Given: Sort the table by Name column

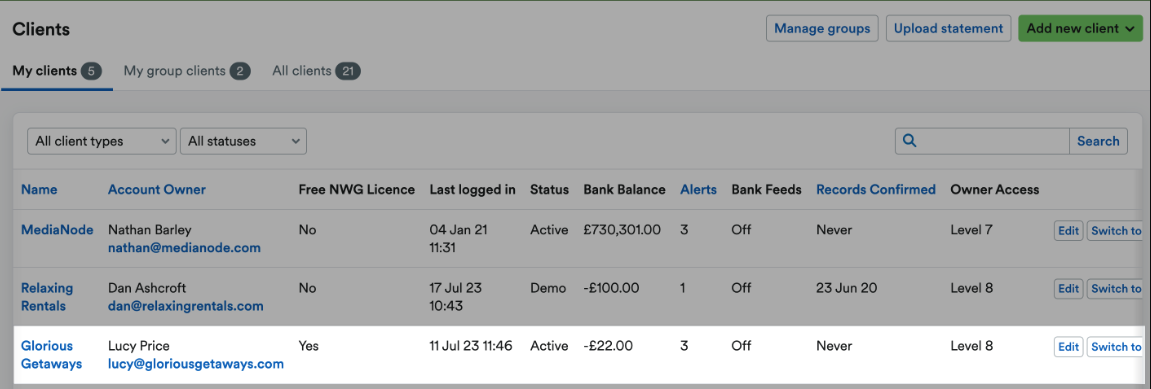Looking at the screenshot, I should 39,189.
